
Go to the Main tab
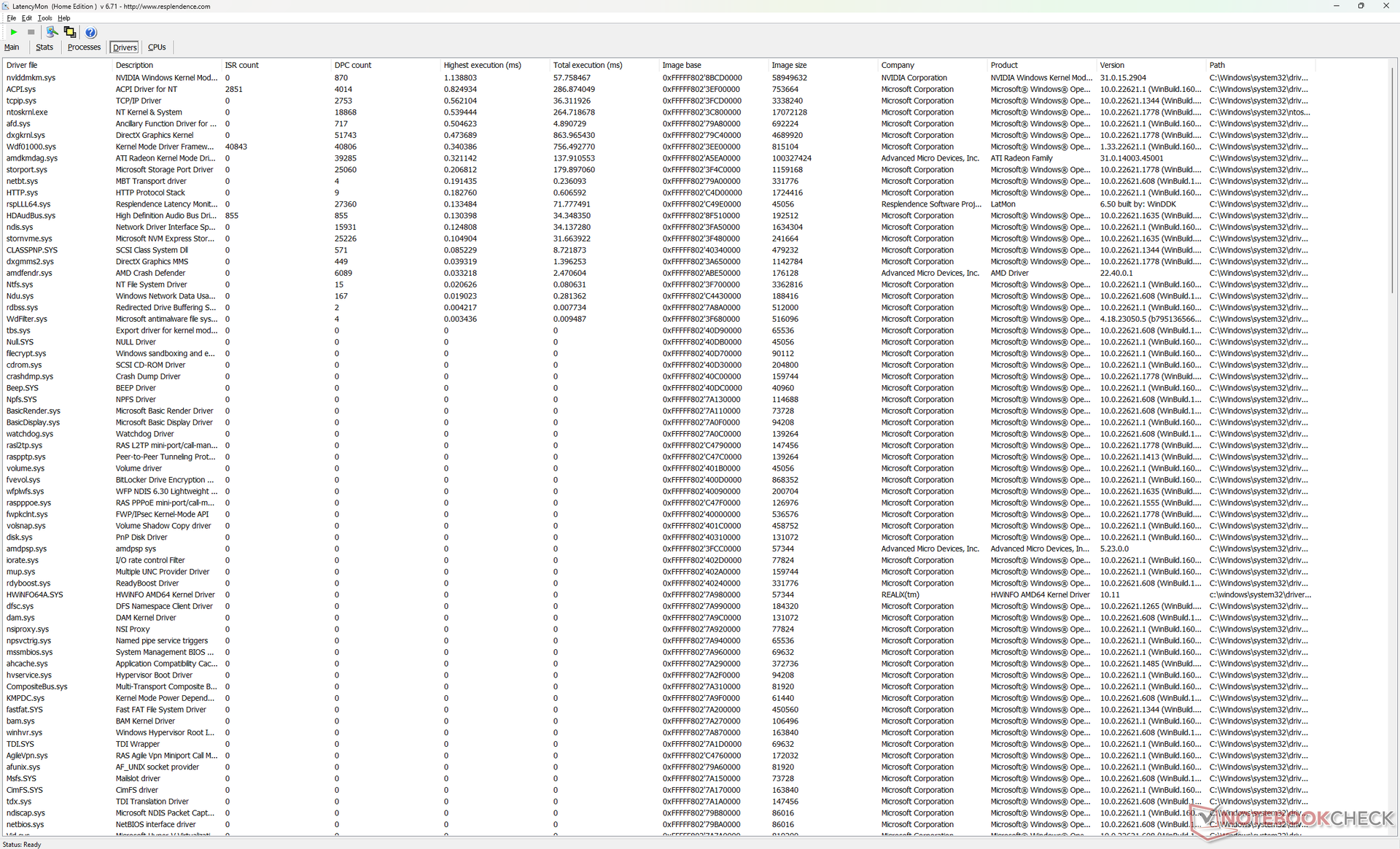point(12,47)
